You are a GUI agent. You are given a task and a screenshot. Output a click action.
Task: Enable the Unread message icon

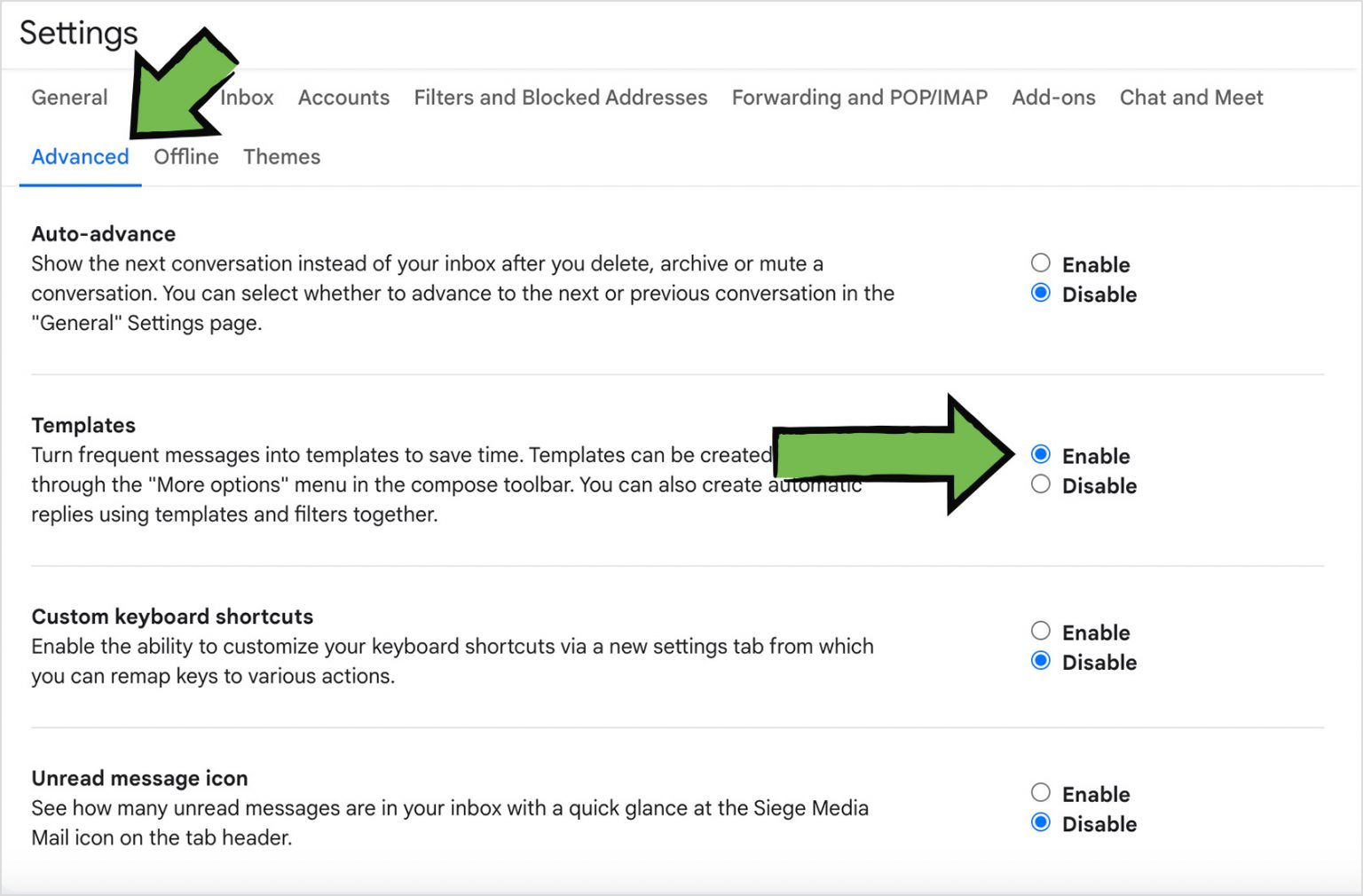click(1041, 792)
